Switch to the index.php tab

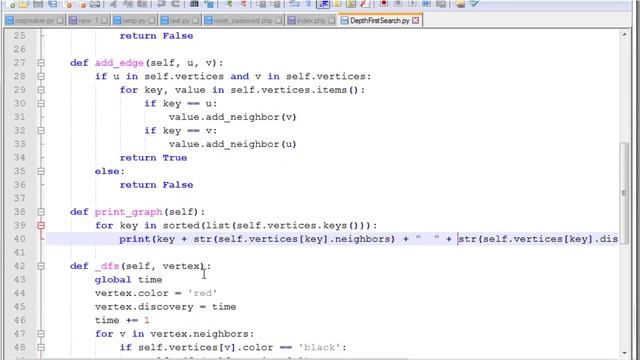tap(311, 20)
